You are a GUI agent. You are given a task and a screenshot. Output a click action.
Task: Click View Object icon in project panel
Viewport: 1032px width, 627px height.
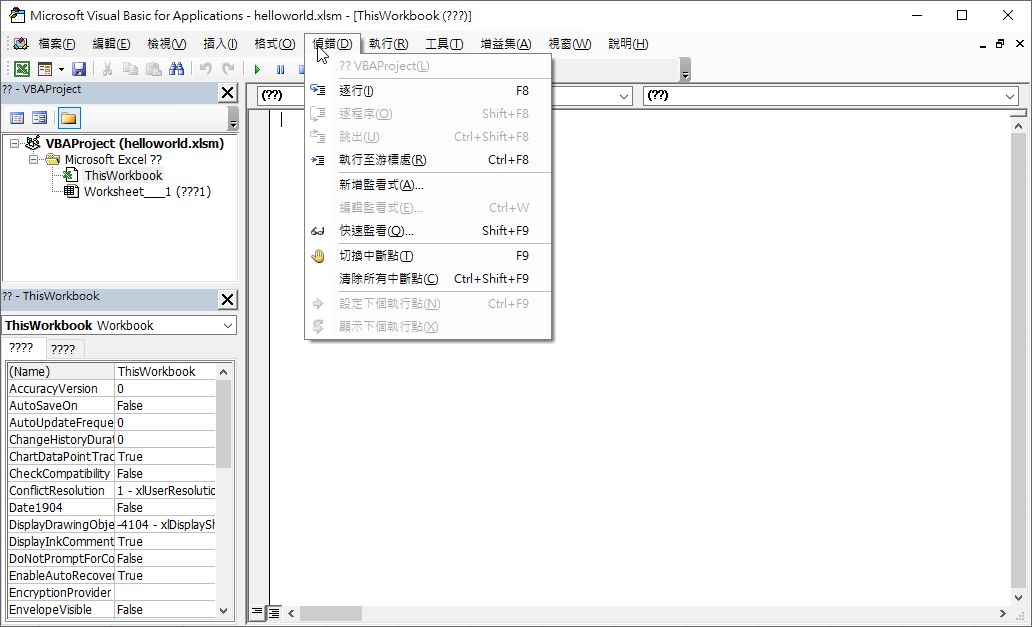click(x=40, y=118)
